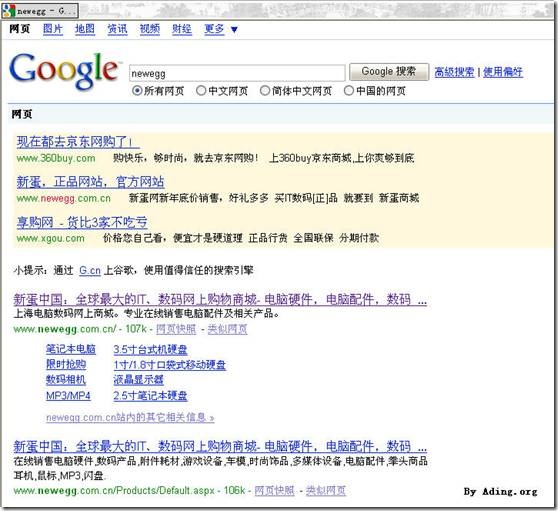Open 类似网页 for the newegg.com.cn/ result
This screenshot has height=511, width=558.
pos(227,329)
